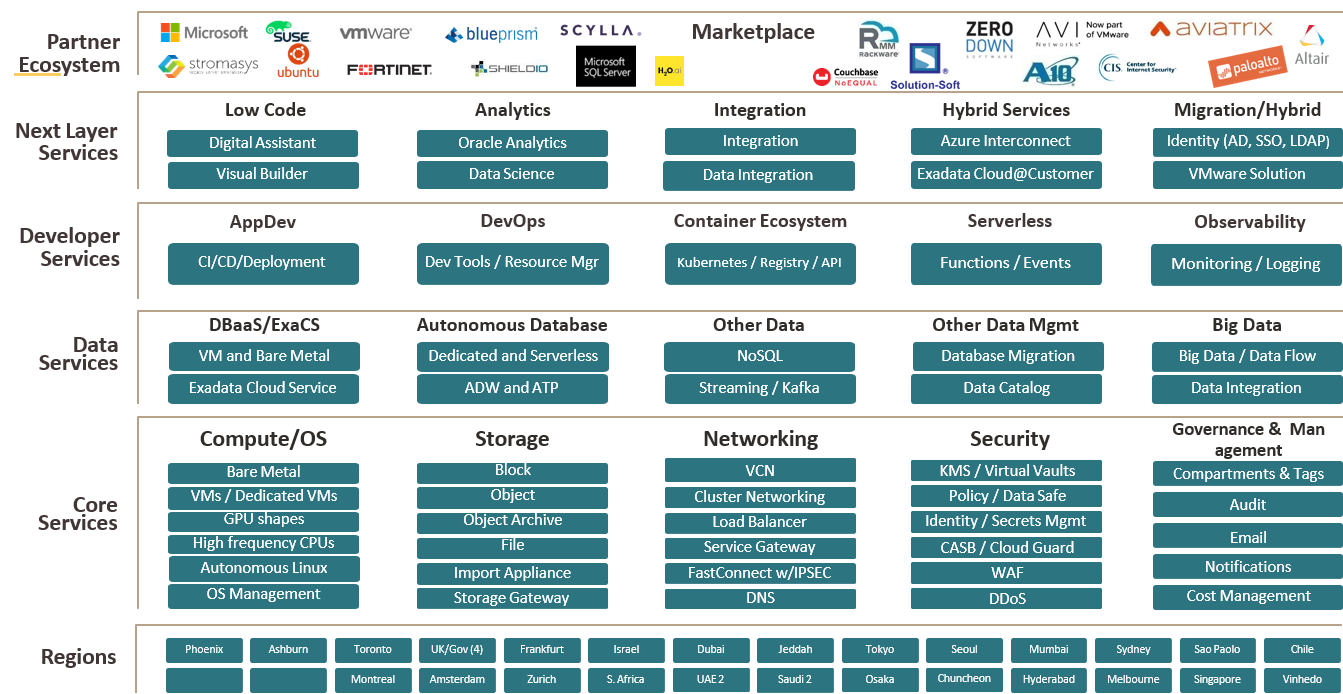Screen dimensions: 1343x694
Task: Select Object Archive storage
Action: pos(512,521)
